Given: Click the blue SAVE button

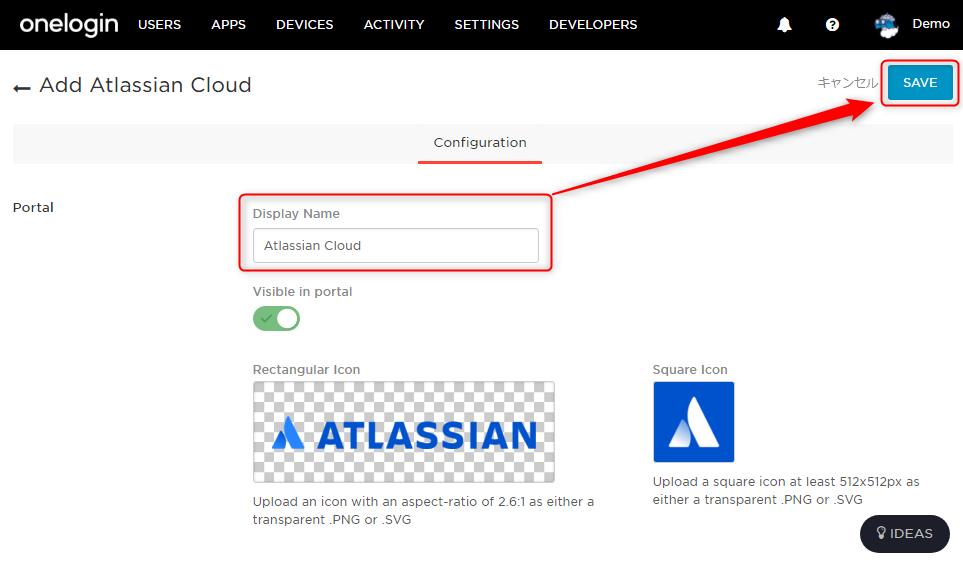Looking at the screenshot, I should tap(920, 82).
